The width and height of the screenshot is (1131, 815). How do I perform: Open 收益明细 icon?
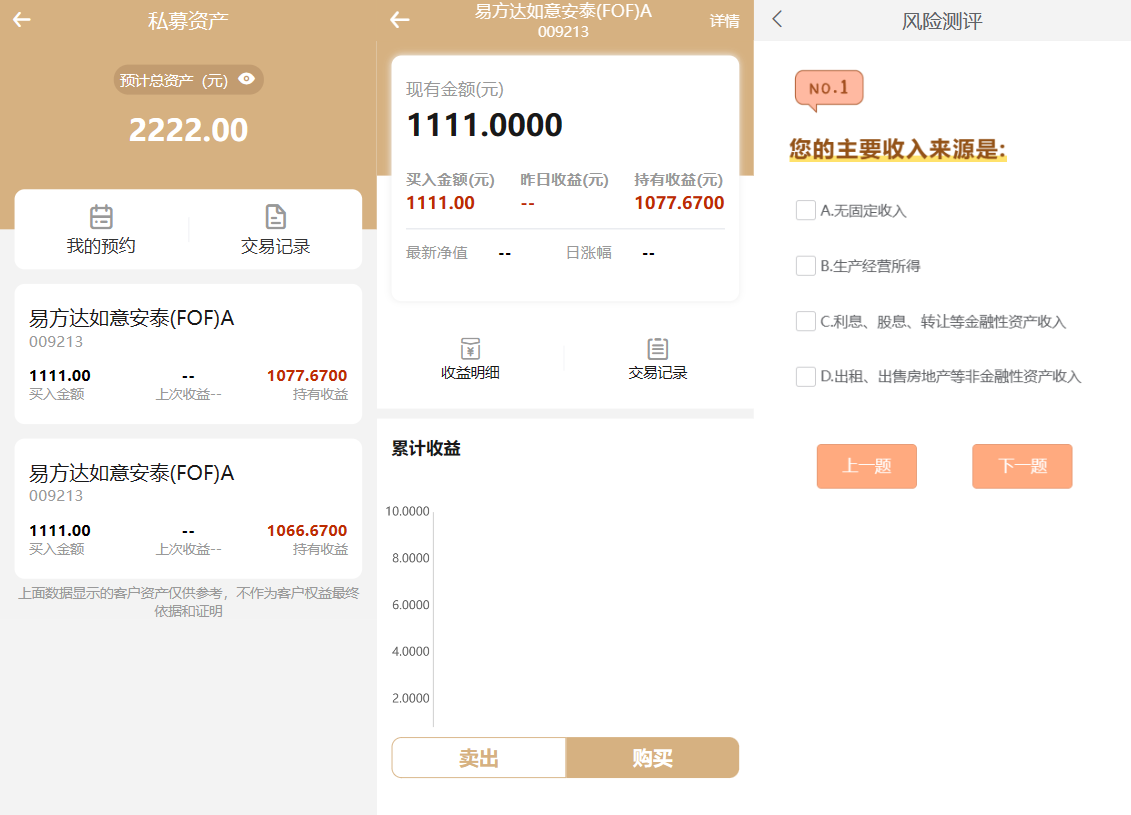470,349
